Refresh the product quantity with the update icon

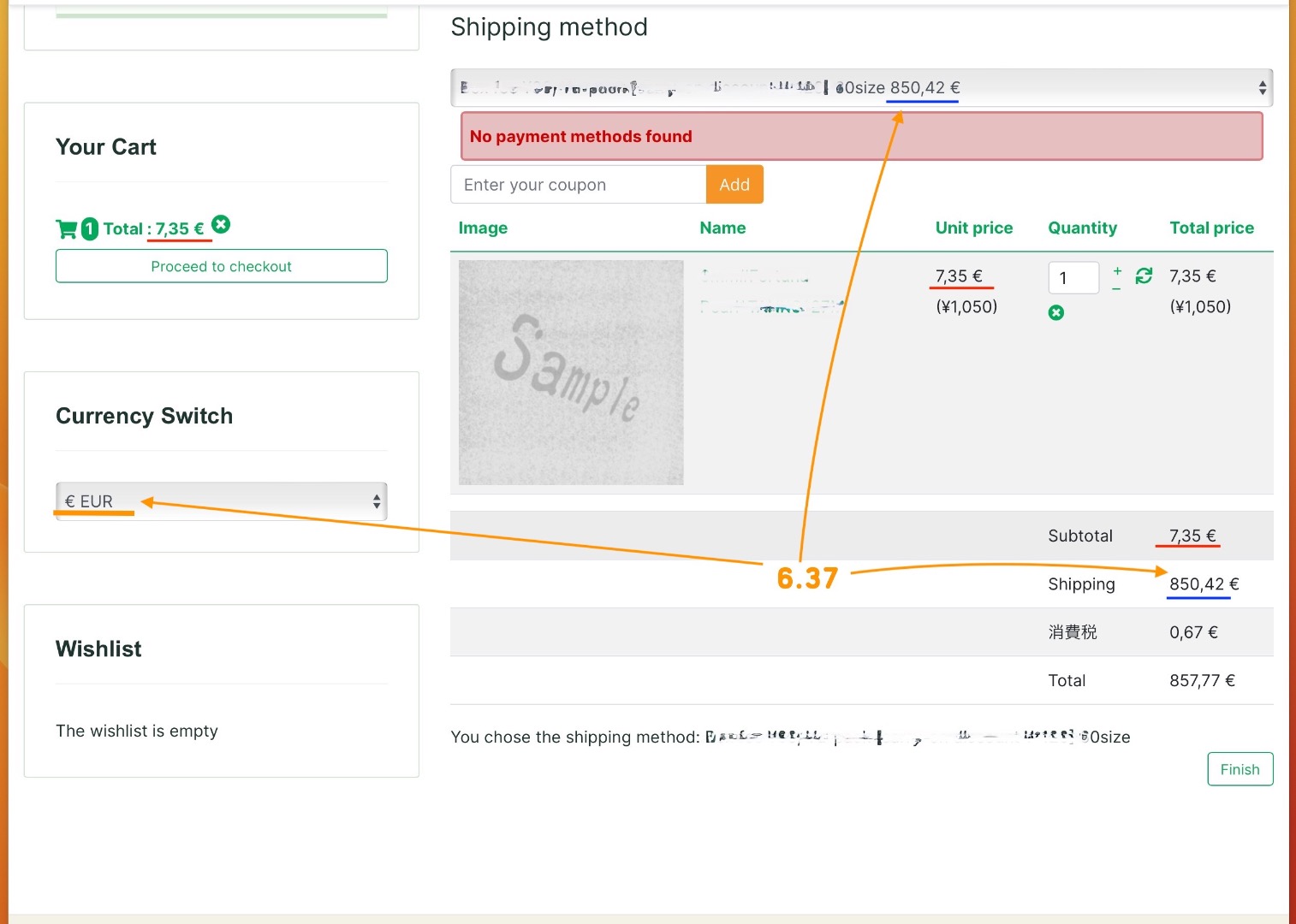(x=1144, y=275)
